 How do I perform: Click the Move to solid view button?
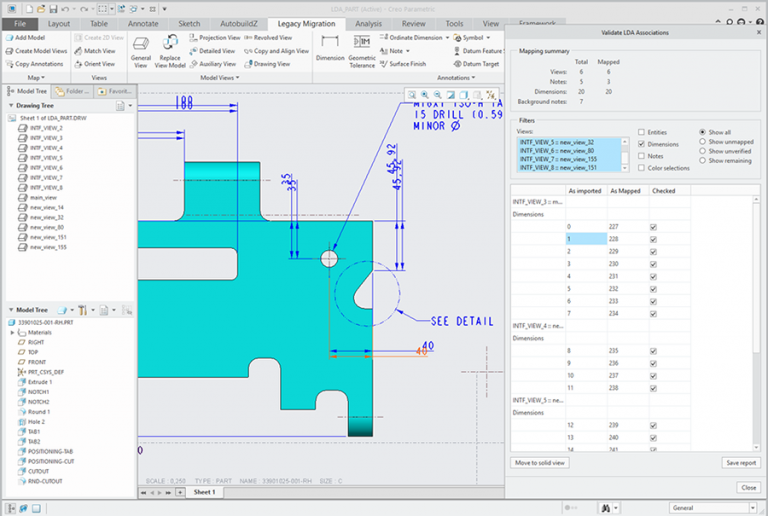(x=541, y=463)
